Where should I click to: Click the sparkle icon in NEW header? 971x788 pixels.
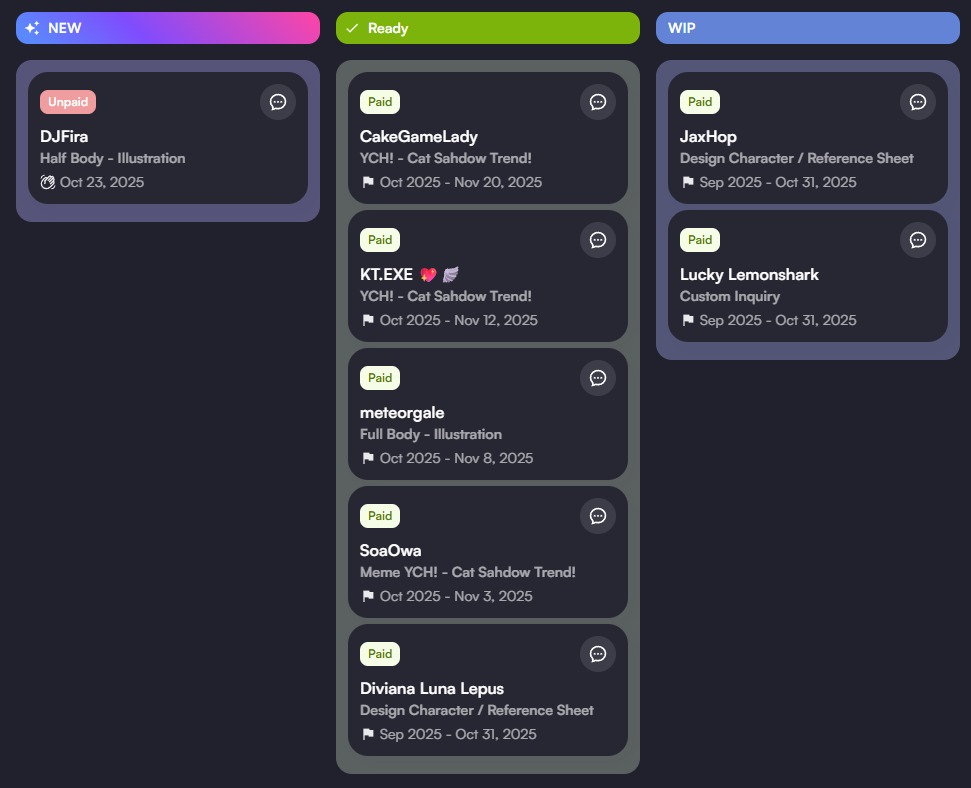pos(32,28)
